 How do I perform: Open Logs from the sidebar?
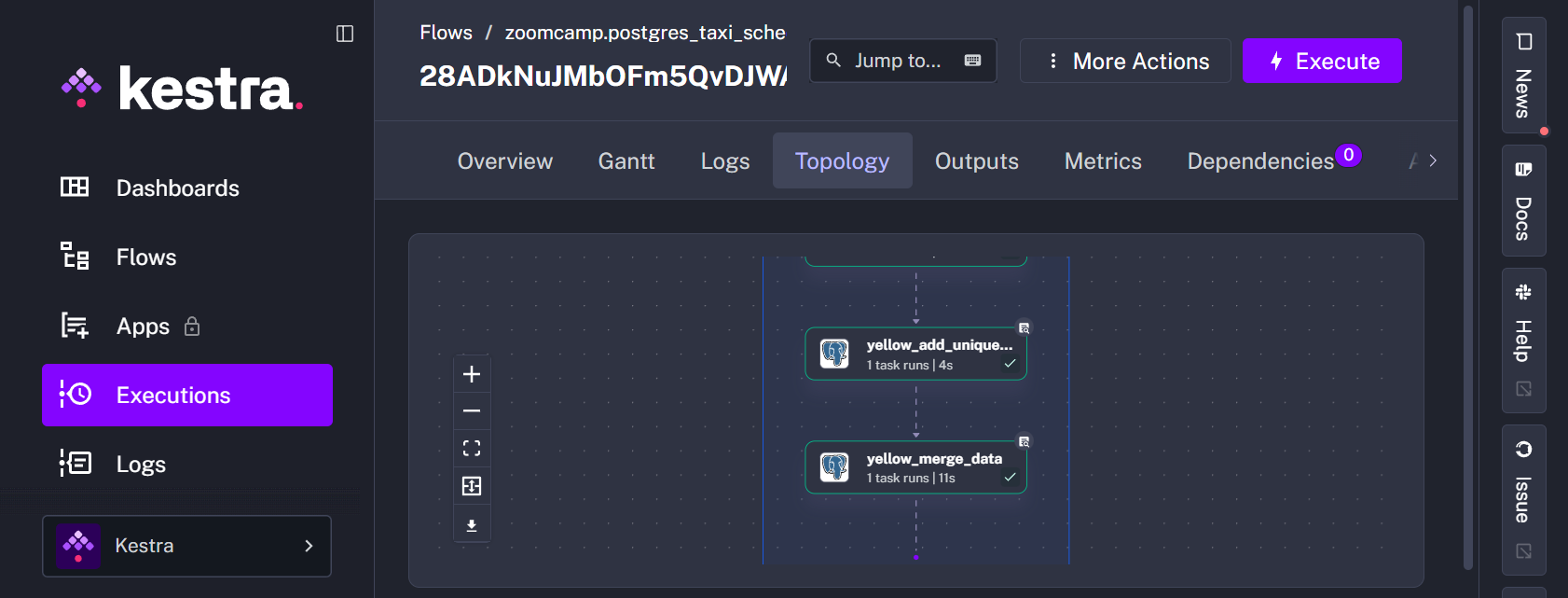tap(186, 464)
